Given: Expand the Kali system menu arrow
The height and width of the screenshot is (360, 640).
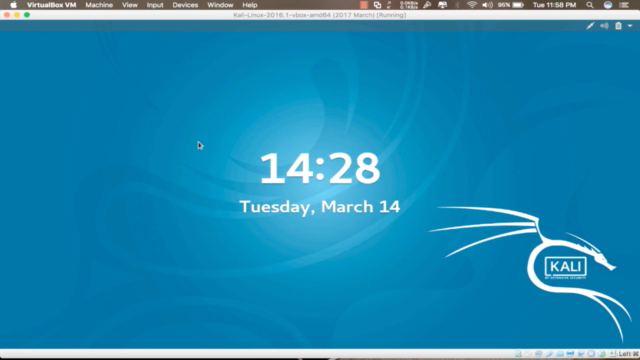Looking at the screenshot, I should click(630, 26).
